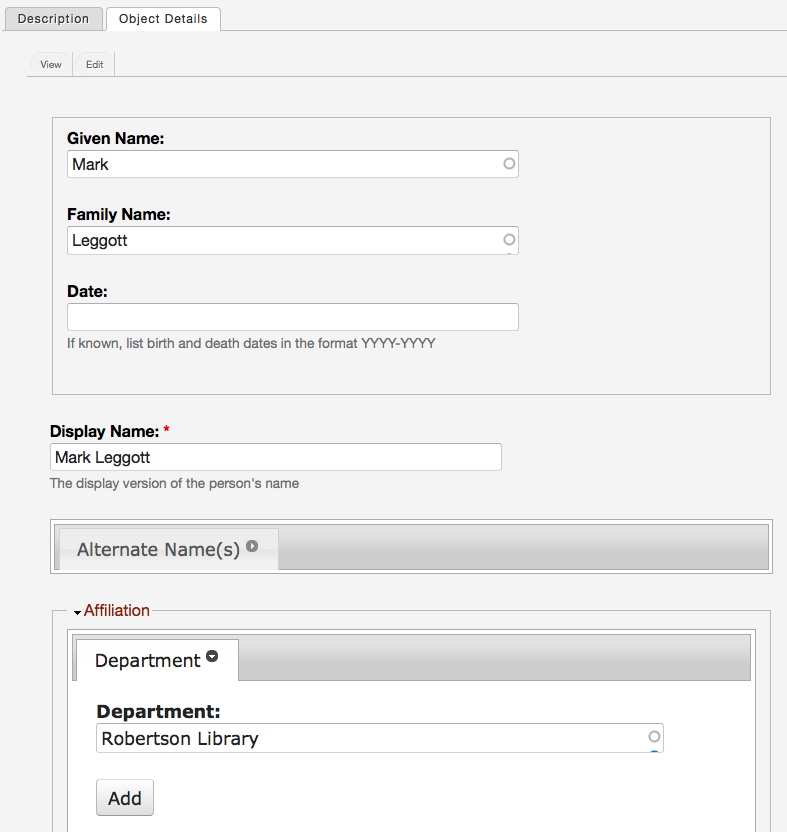Viewport: 787px width, 832px height.
Task: Open the View sub-tab
Action: (x=51, y=65)
